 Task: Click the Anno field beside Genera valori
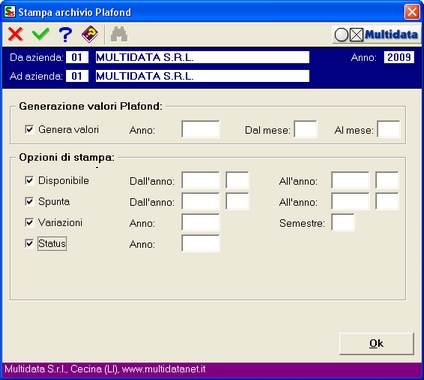pos(200,129)
